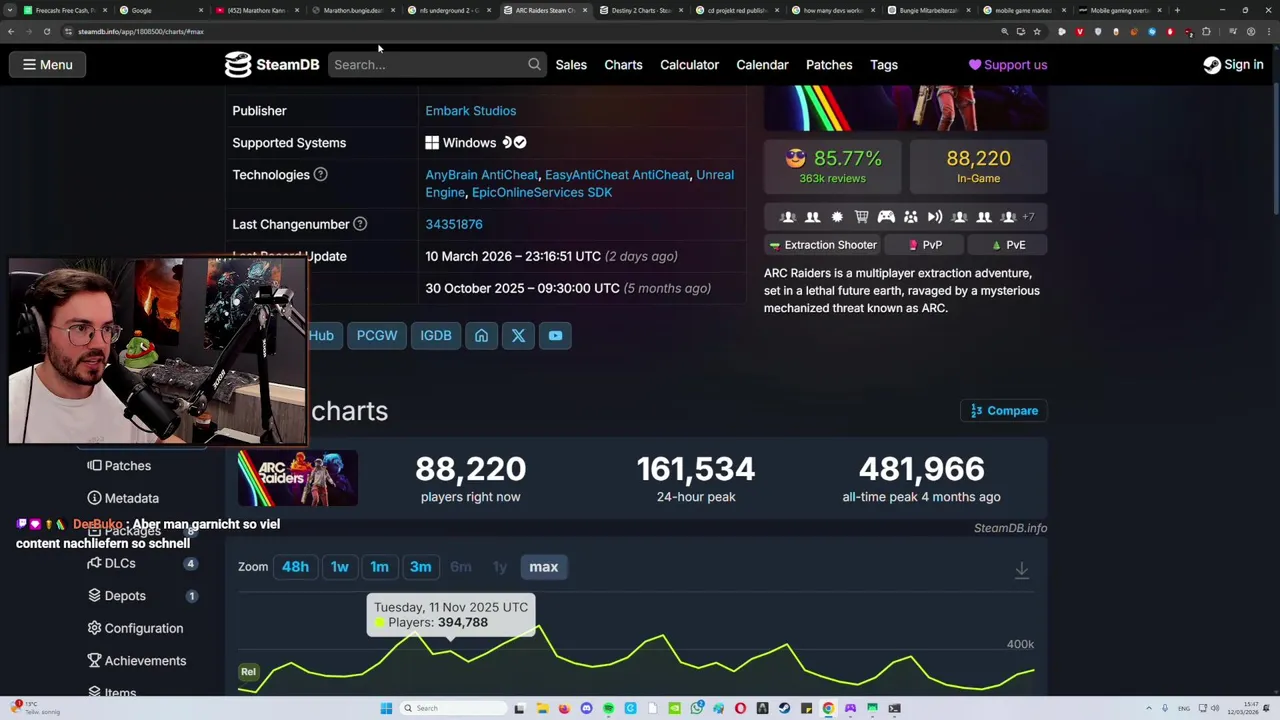1280x720 pixels.
Task: Click the remote play audio waves icon
Action: [935, 217]
